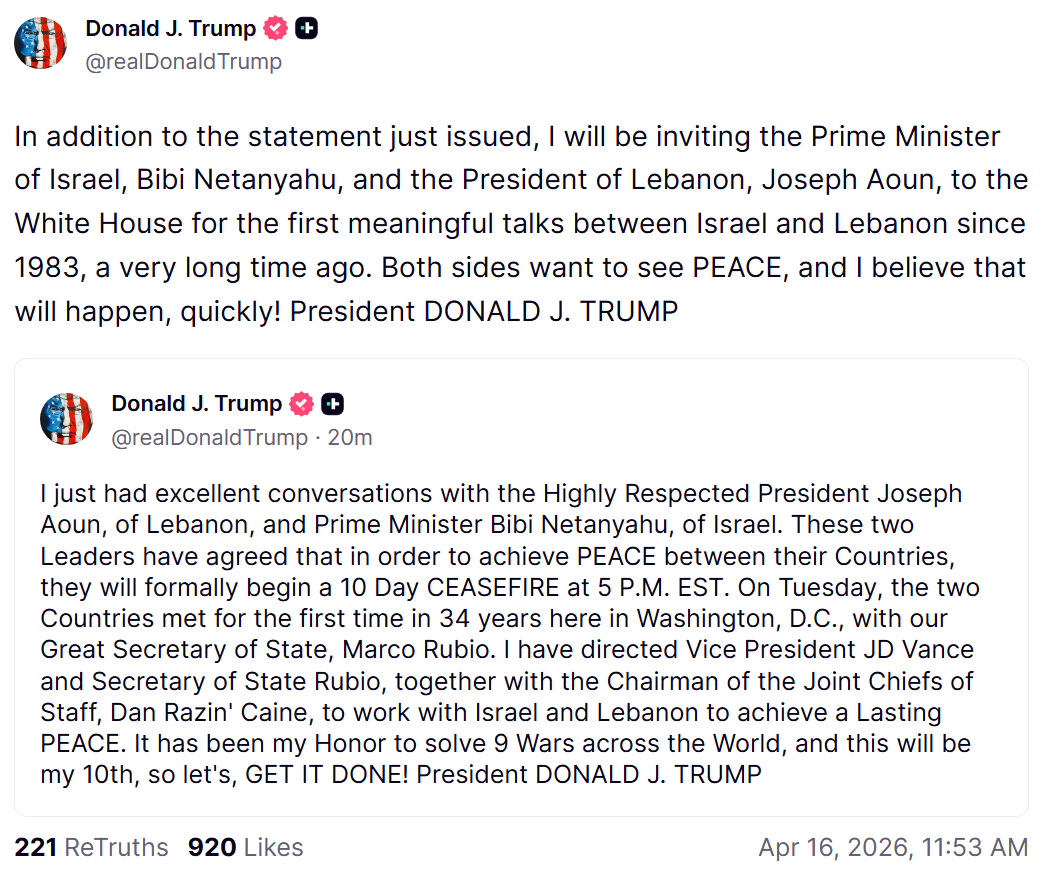Open the quoted post's profile avatar
The width and height of the screenshot is (1043, 875).
point(66,418)
